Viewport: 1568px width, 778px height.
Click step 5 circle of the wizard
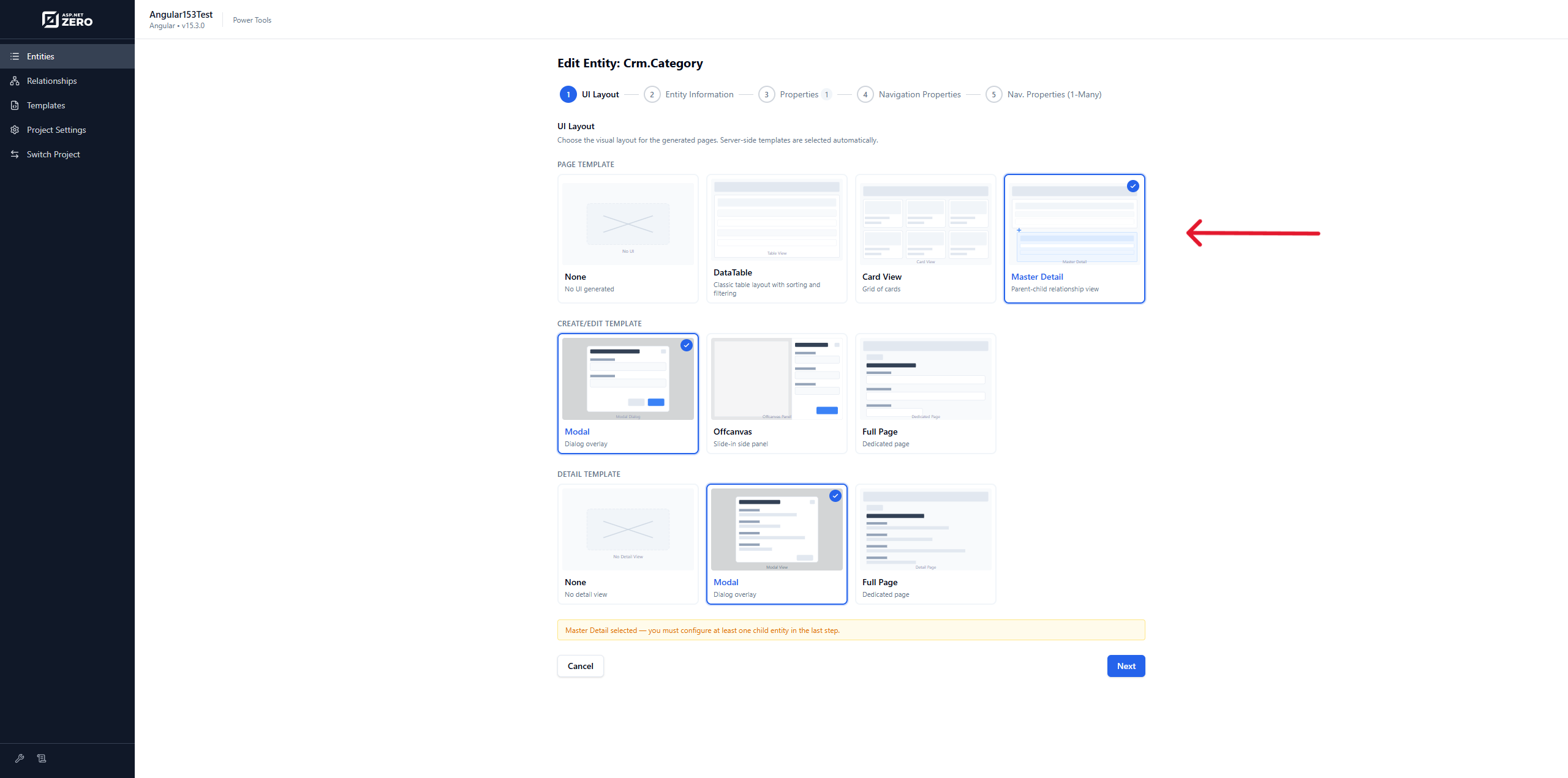coord(993,94)
